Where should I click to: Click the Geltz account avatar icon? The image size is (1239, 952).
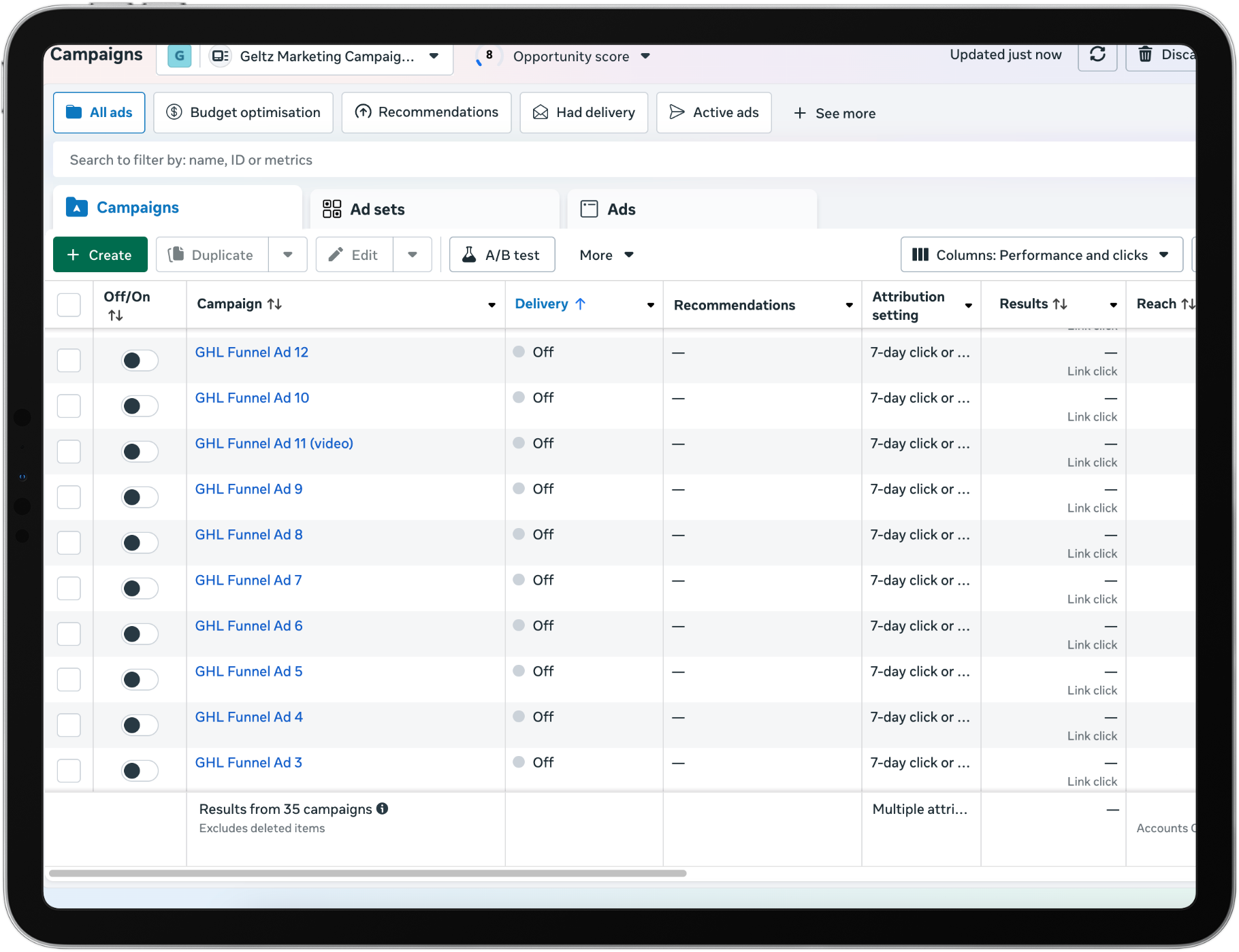(x=180, y=56)
